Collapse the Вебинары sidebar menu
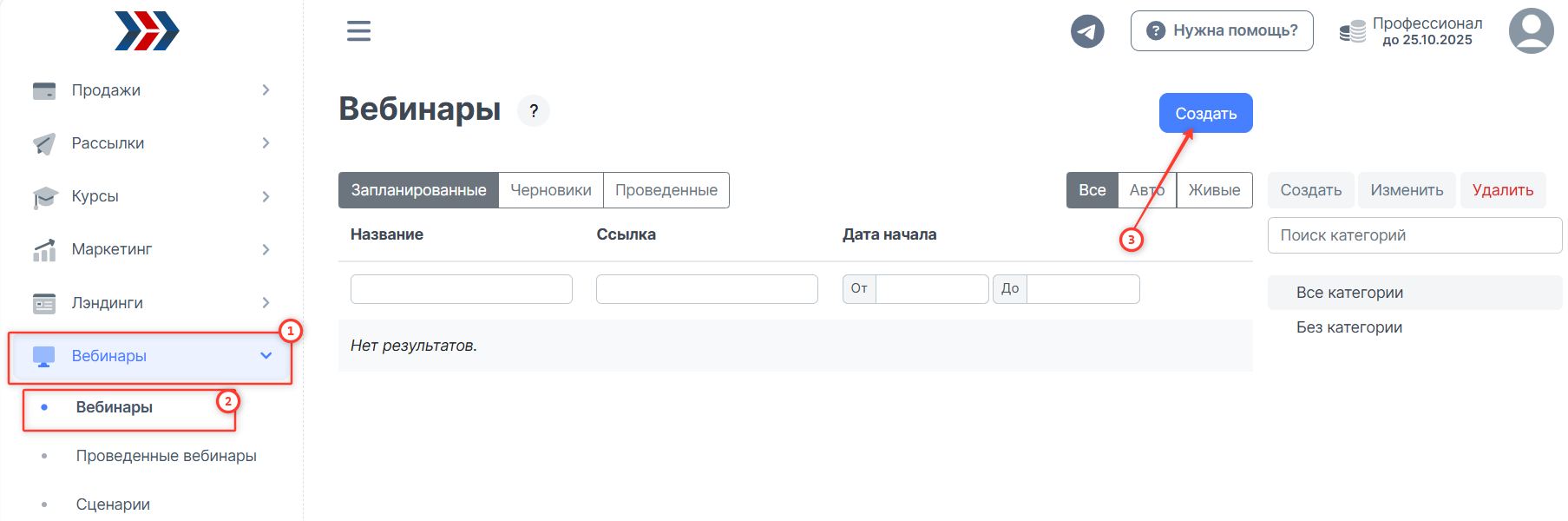1568x521 pixels. click(266, 355)
